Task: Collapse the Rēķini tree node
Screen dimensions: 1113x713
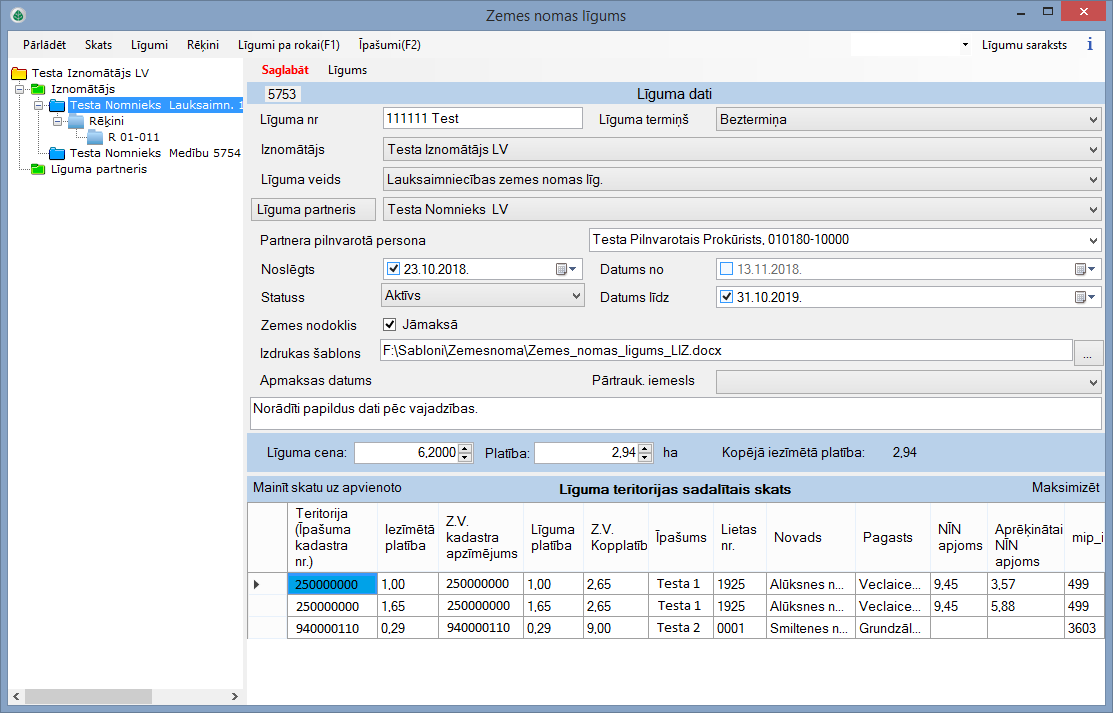Action: coord(57,121)
